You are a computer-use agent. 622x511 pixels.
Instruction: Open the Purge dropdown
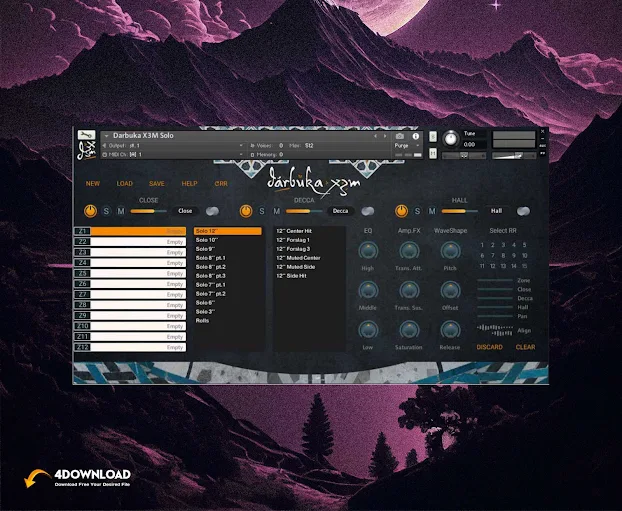pyautogui.click(x=407, y=146)
